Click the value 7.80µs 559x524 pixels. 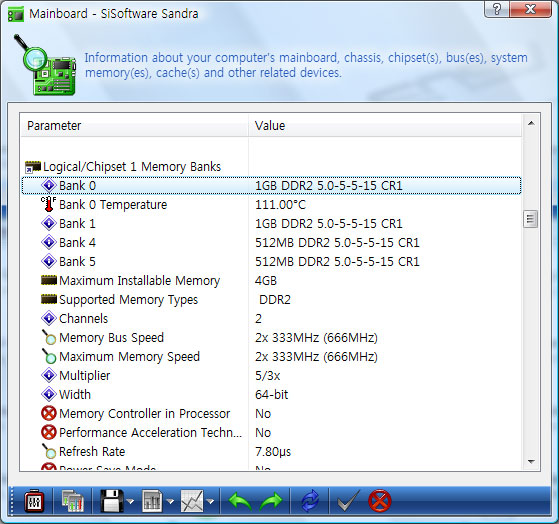tap(273, 452)
